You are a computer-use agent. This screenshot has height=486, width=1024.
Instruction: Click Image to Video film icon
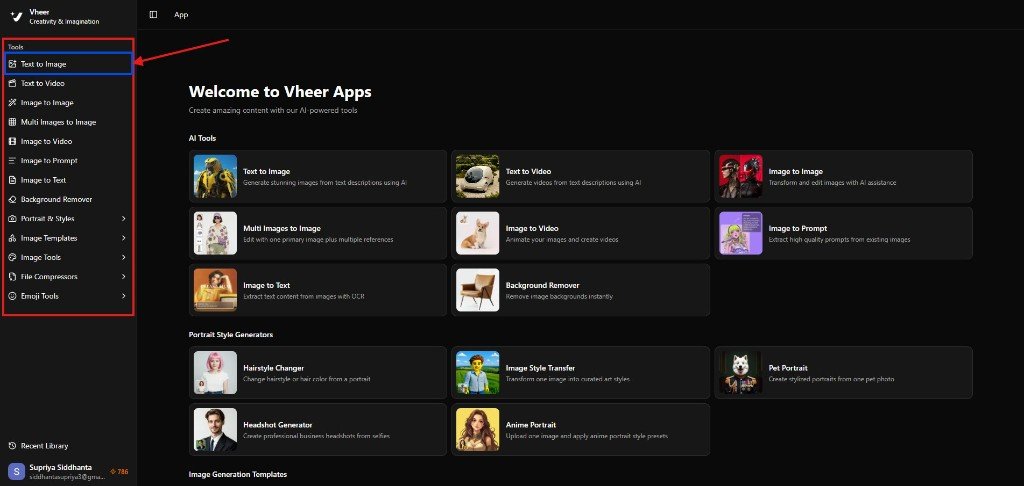coord(12,141)
